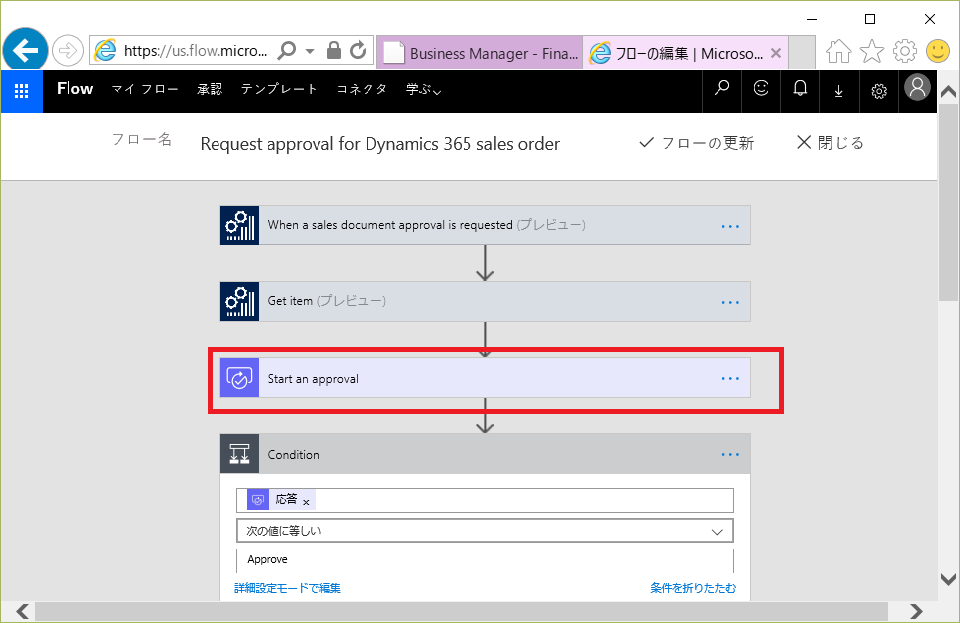Expand the When a sales document approval step
This screenshot has width=960, height=623.
click(x=485, y=225)
